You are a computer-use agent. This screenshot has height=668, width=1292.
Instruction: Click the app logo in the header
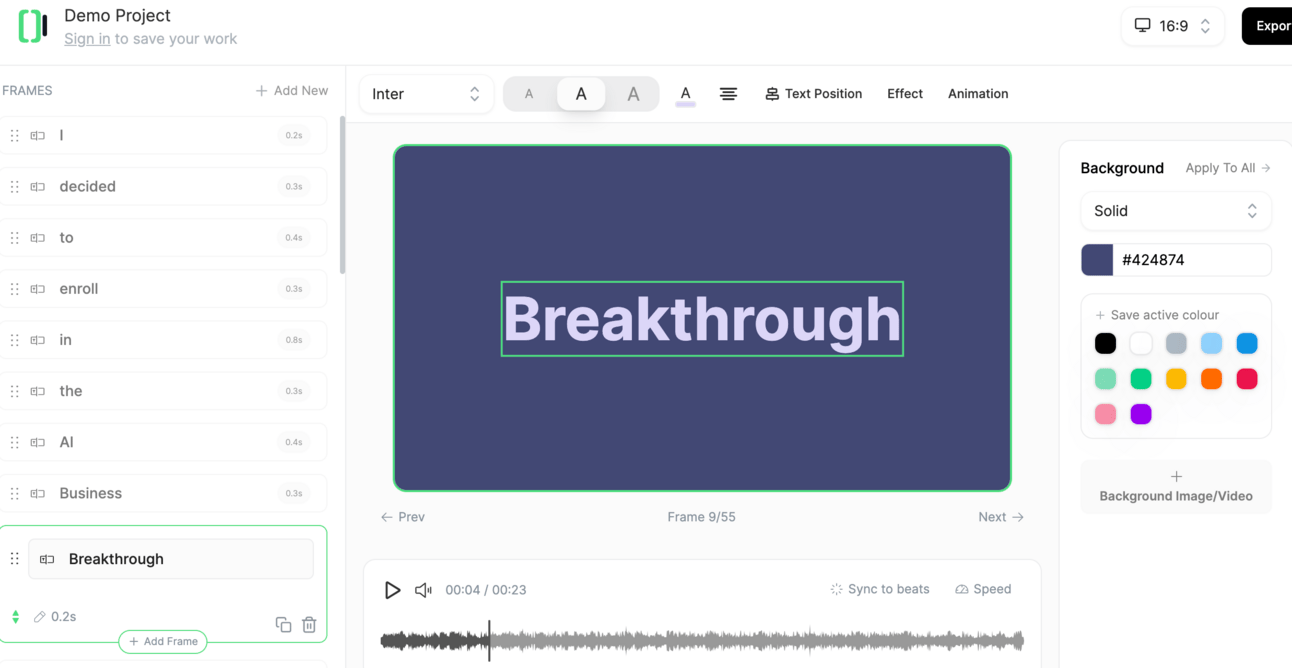[x=32, y=27]
